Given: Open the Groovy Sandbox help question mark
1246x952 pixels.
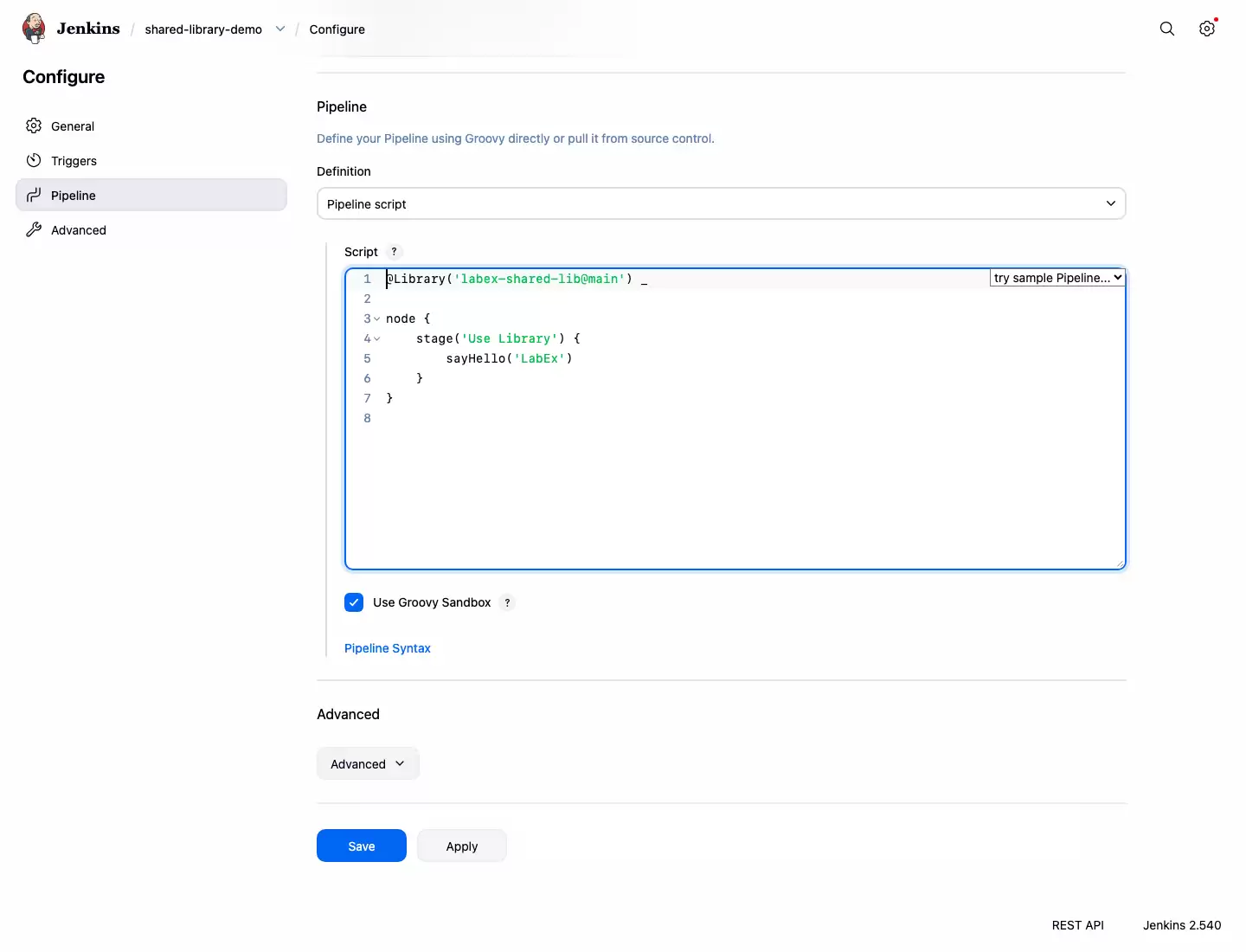Looking at the screenshot, I should pyautogui.click(x=507, y=602).
